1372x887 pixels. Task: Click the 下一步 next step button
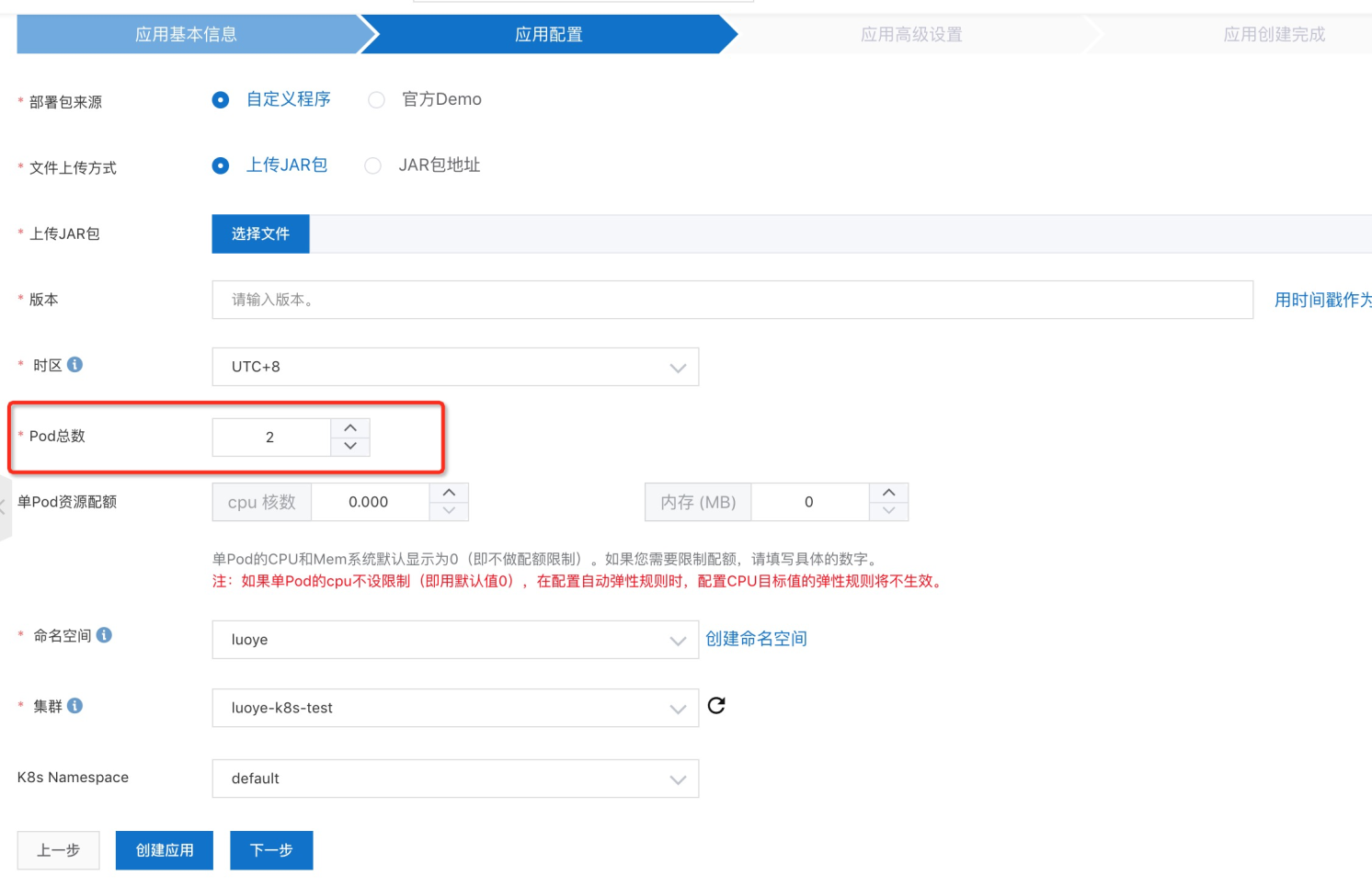[271, 850]
